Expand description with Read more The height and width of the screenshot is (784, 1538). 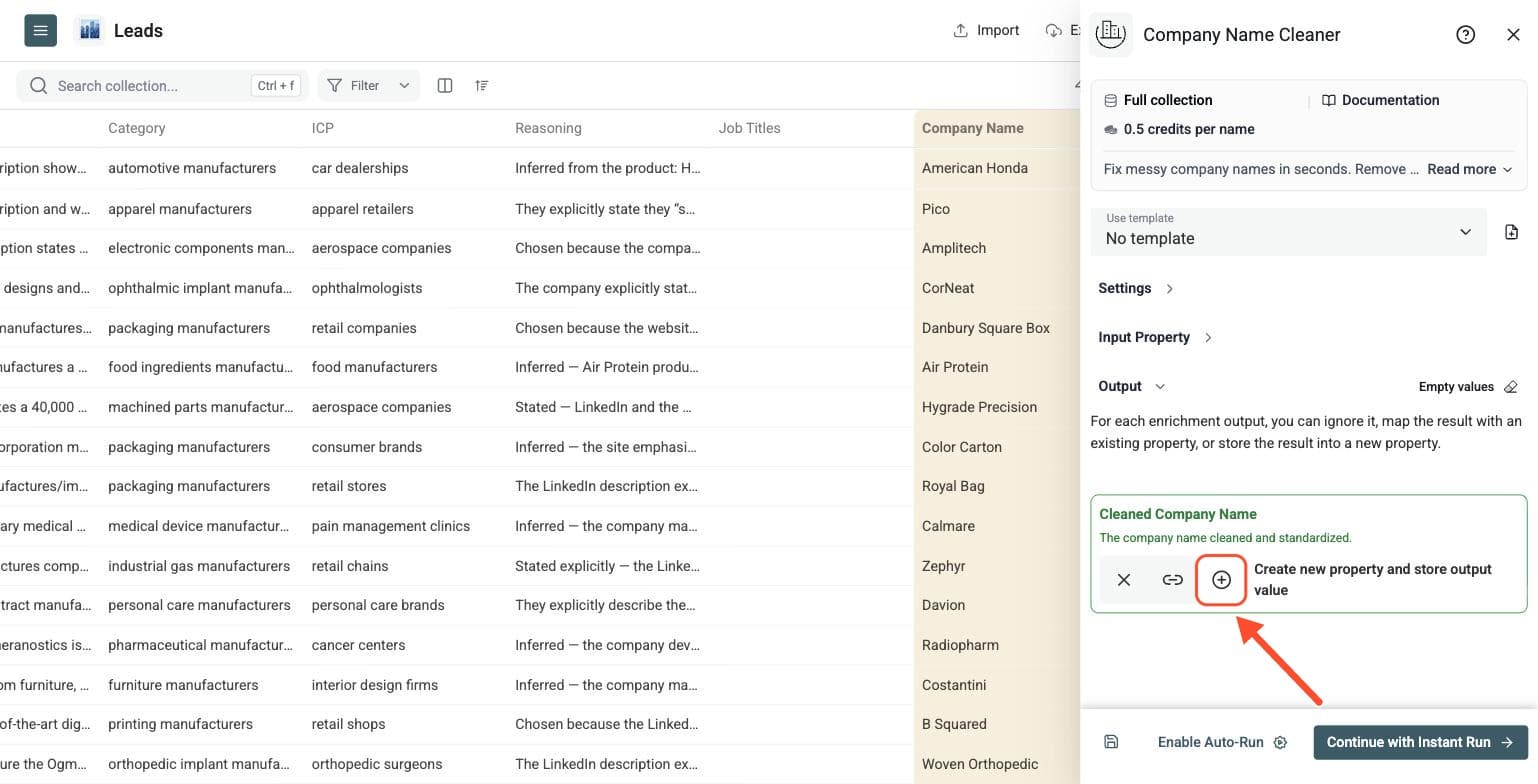[x=1470, y=170]
